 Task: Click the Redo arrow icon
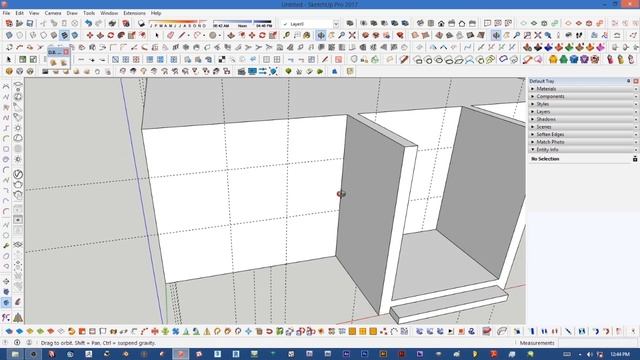tap(98, 23)
